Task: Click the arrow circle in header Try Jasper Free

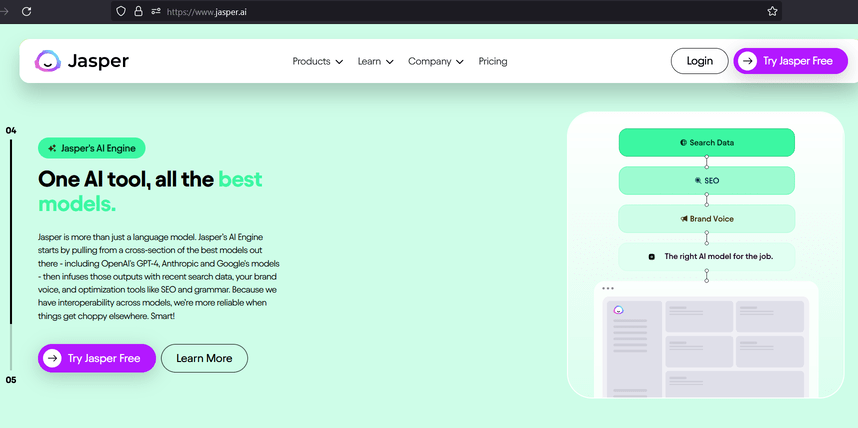Action: point(747,61)
